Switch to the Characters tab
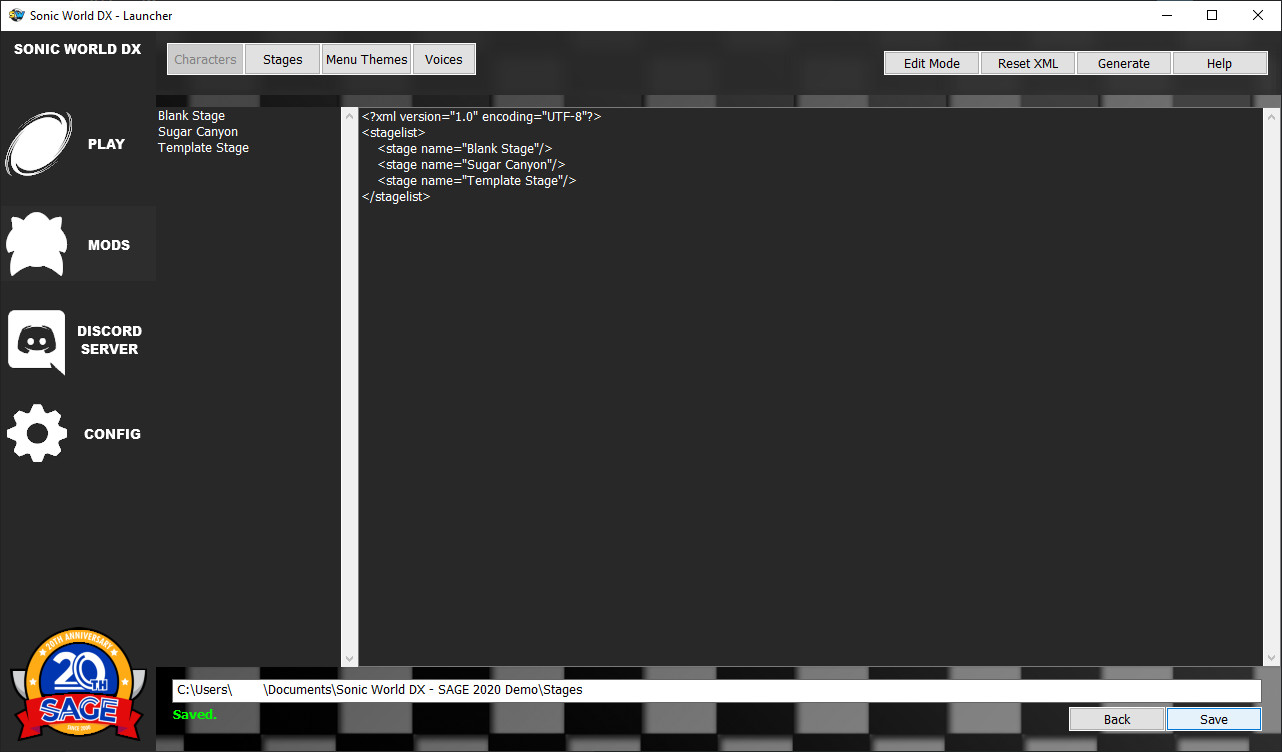Screen dimensions: 1282x752 [x=204, y=59]
